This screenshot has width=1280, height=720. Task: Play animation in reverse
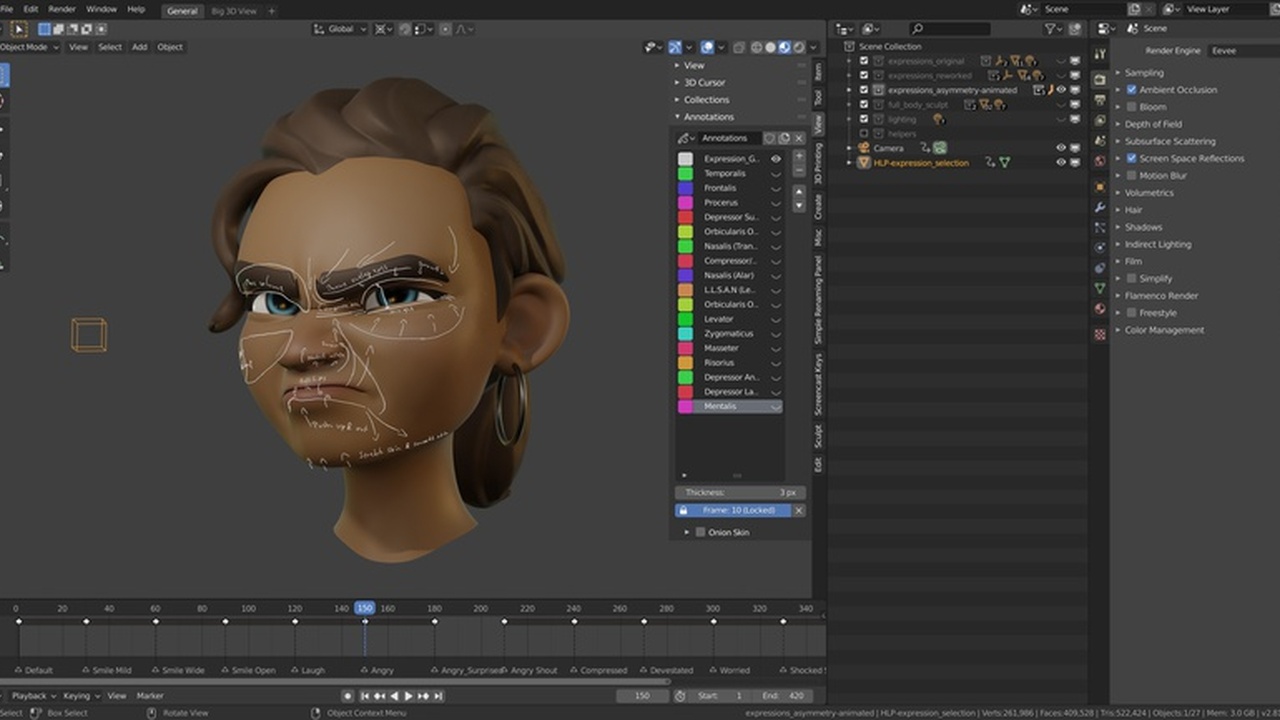point(394,696)
